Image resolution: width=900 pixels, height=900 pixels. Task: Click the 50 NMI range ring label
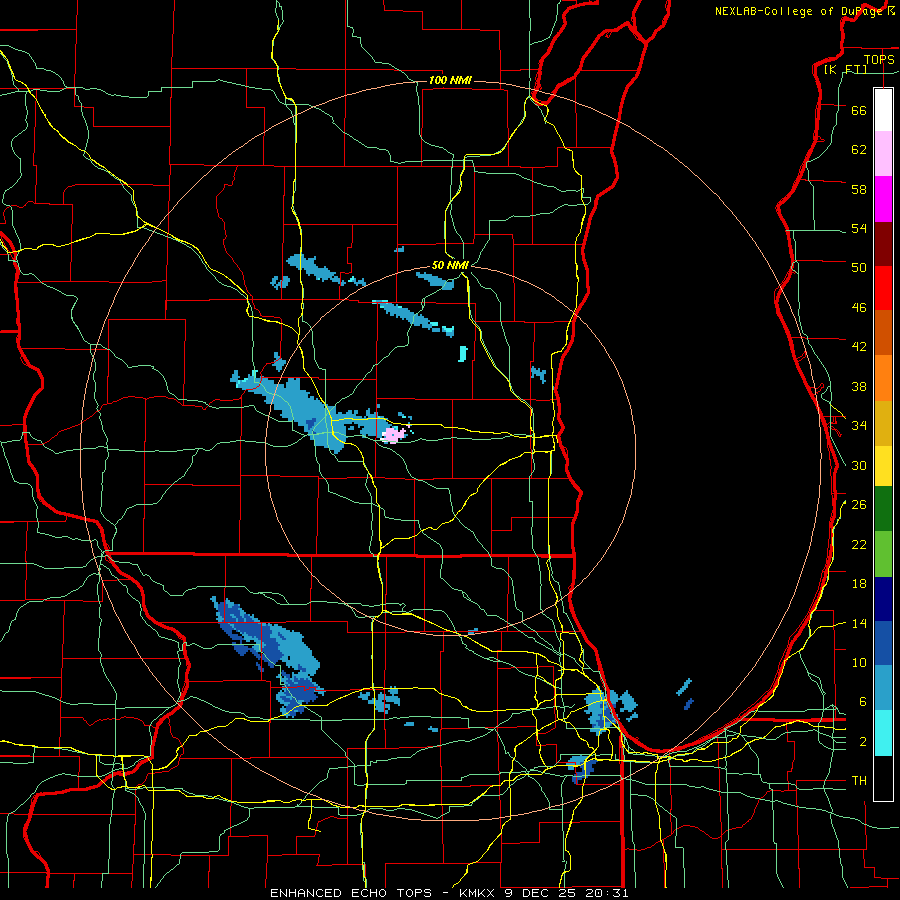[450, 265]
